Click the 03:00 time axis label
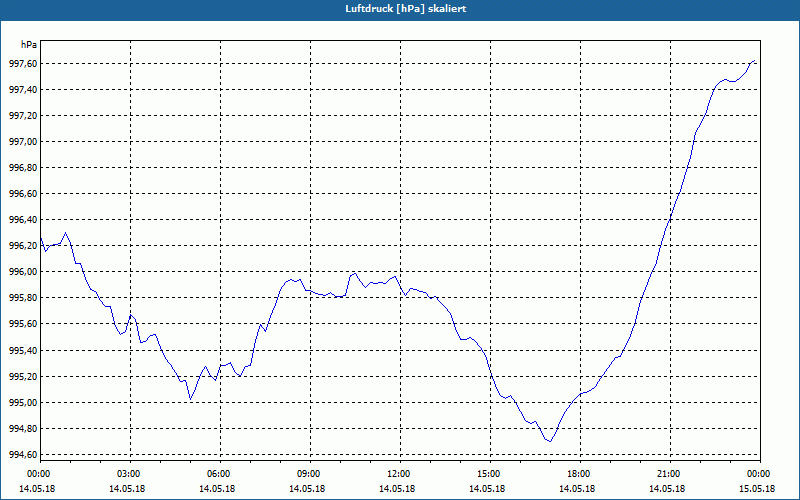Image resolution: width=800 pixels, height=500 pixels. tap(131, 474)
